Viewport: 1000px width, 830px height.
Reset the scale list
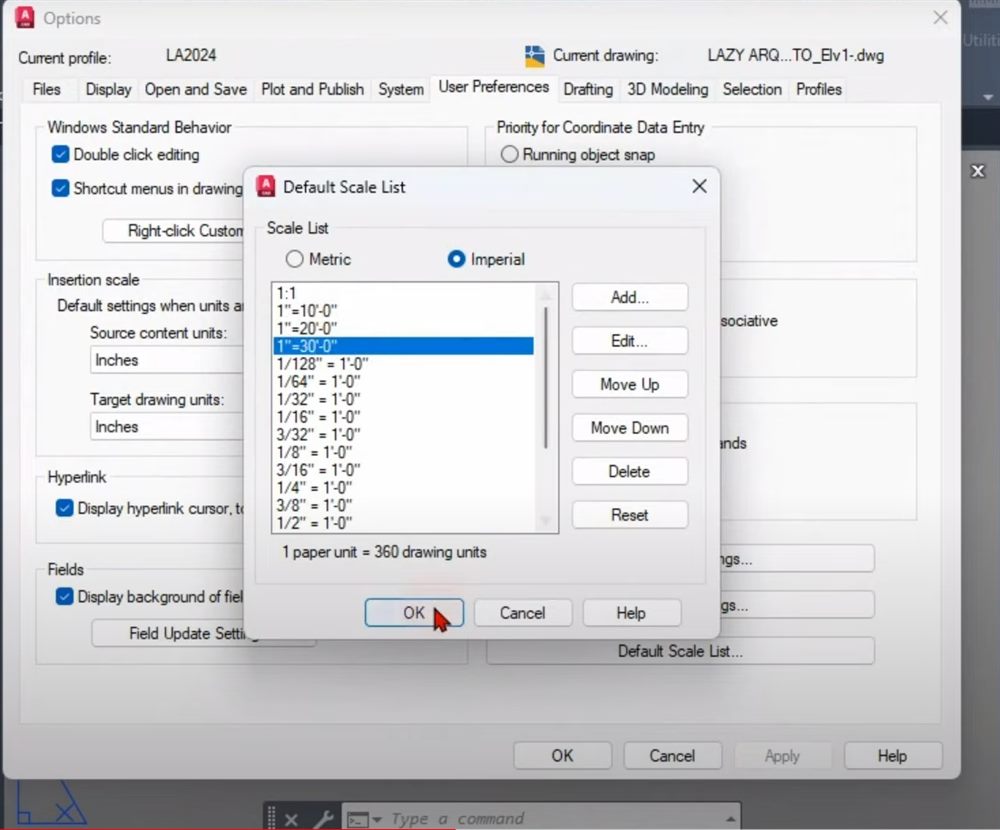629,515
